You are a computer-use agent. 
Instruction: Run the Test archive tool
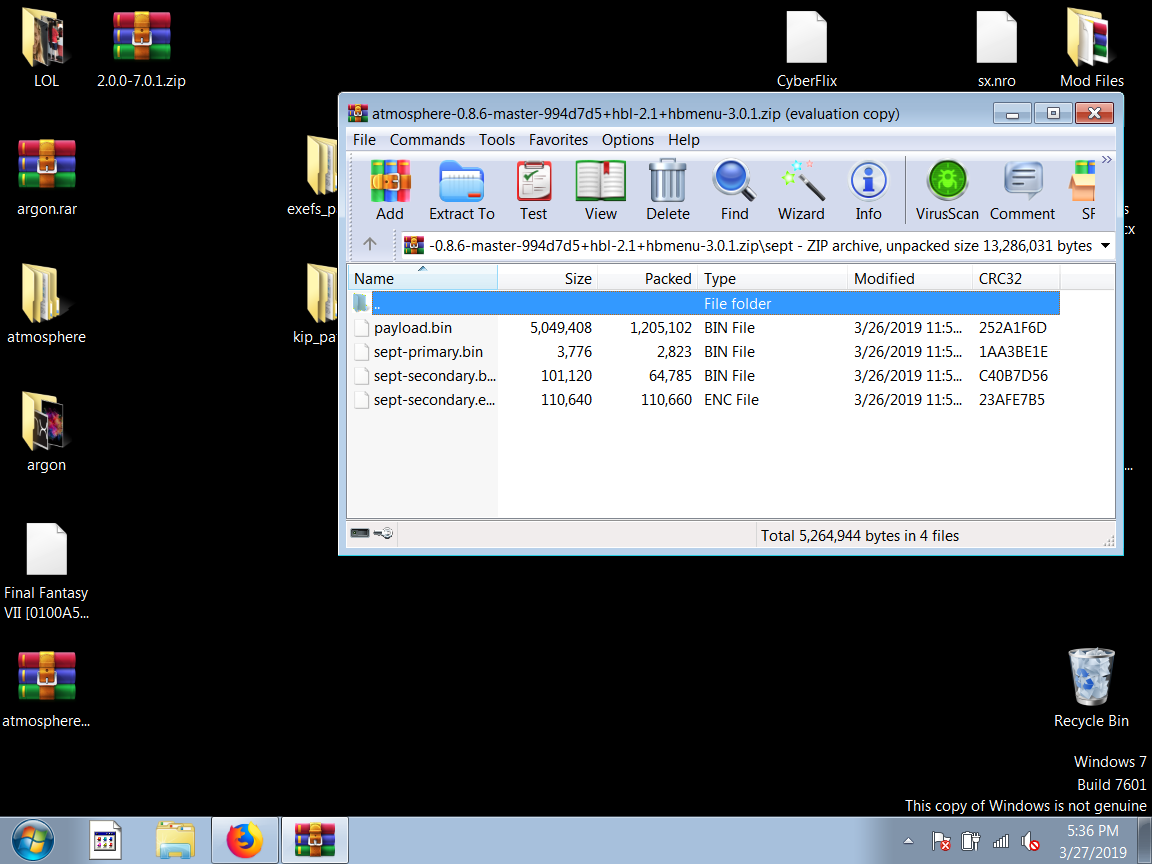533,190
